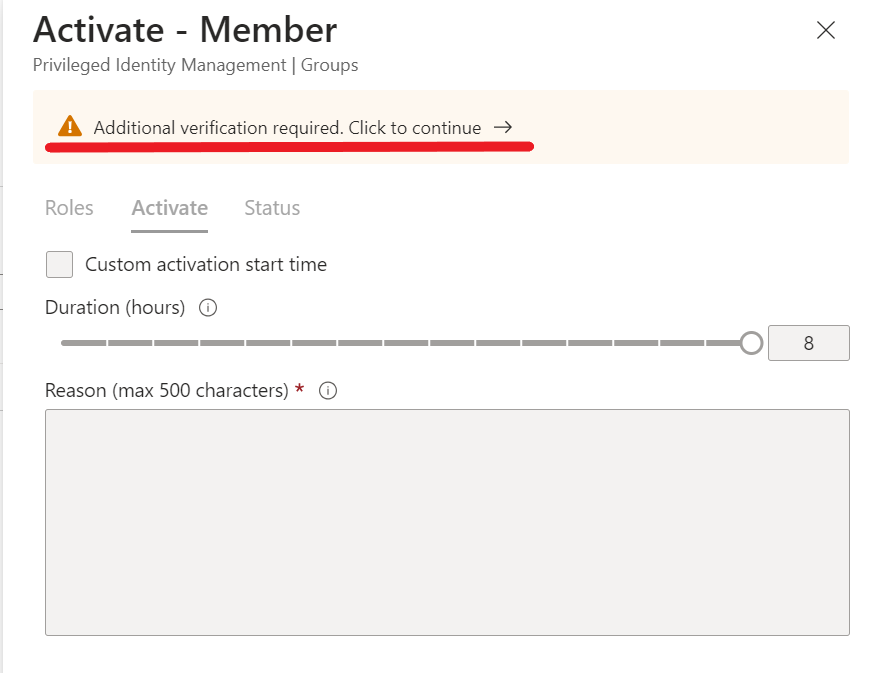The image size is (879, 673).
Task: Close the Activate - Member panel
Action: tap(825, 30)
